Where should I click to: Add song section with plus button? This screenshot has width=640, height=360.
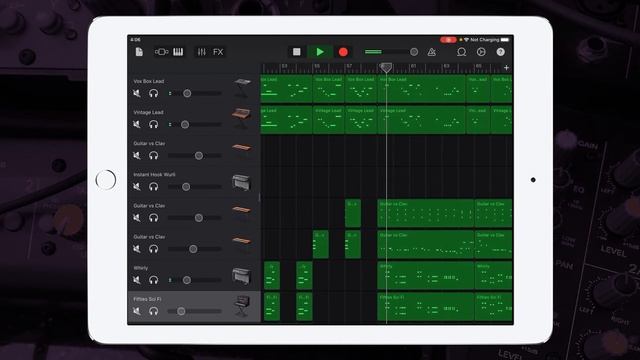point(507,68)
